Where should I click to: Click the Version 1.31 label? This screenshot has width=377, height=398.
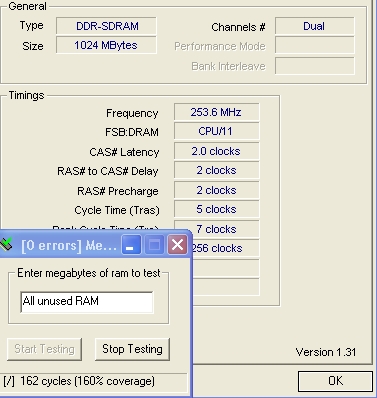[x=326, y=352]
